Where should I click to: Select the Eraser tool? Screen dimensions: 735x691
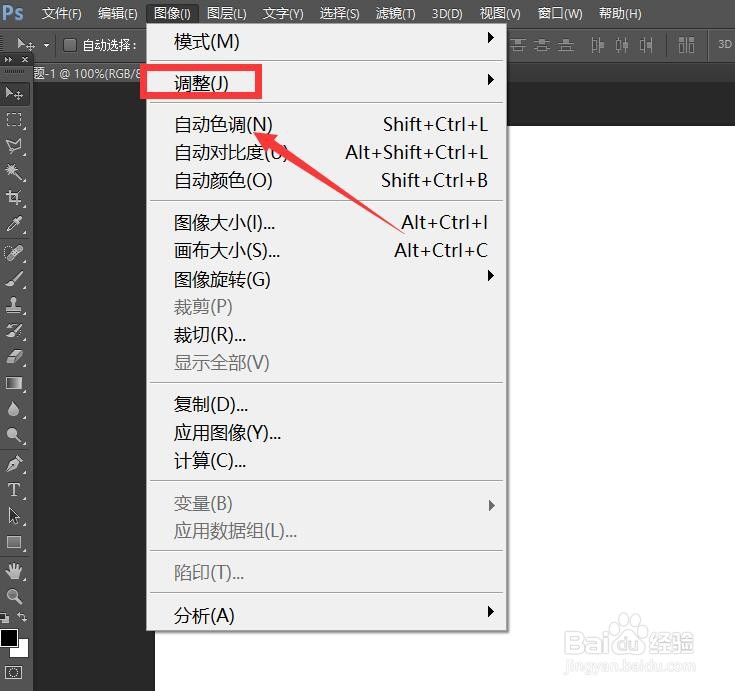click(x=14, y=357)
